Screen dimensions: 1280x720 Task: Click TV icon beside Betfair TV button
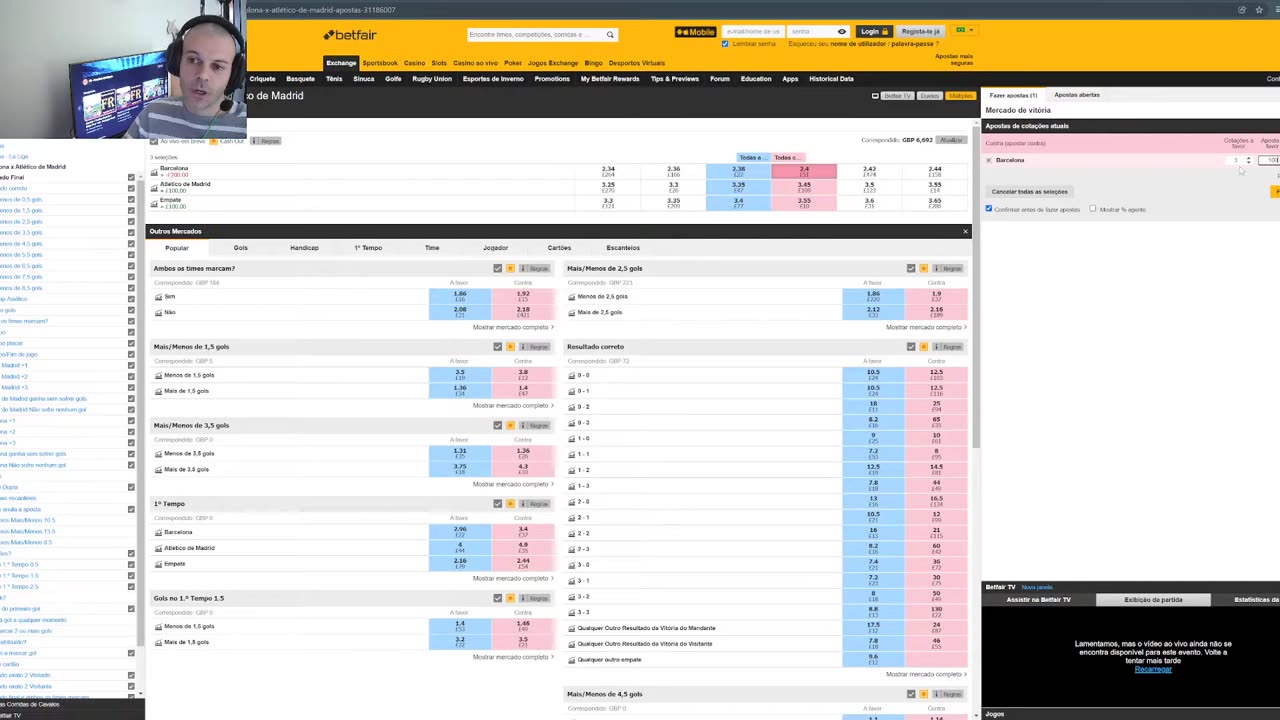875,96
